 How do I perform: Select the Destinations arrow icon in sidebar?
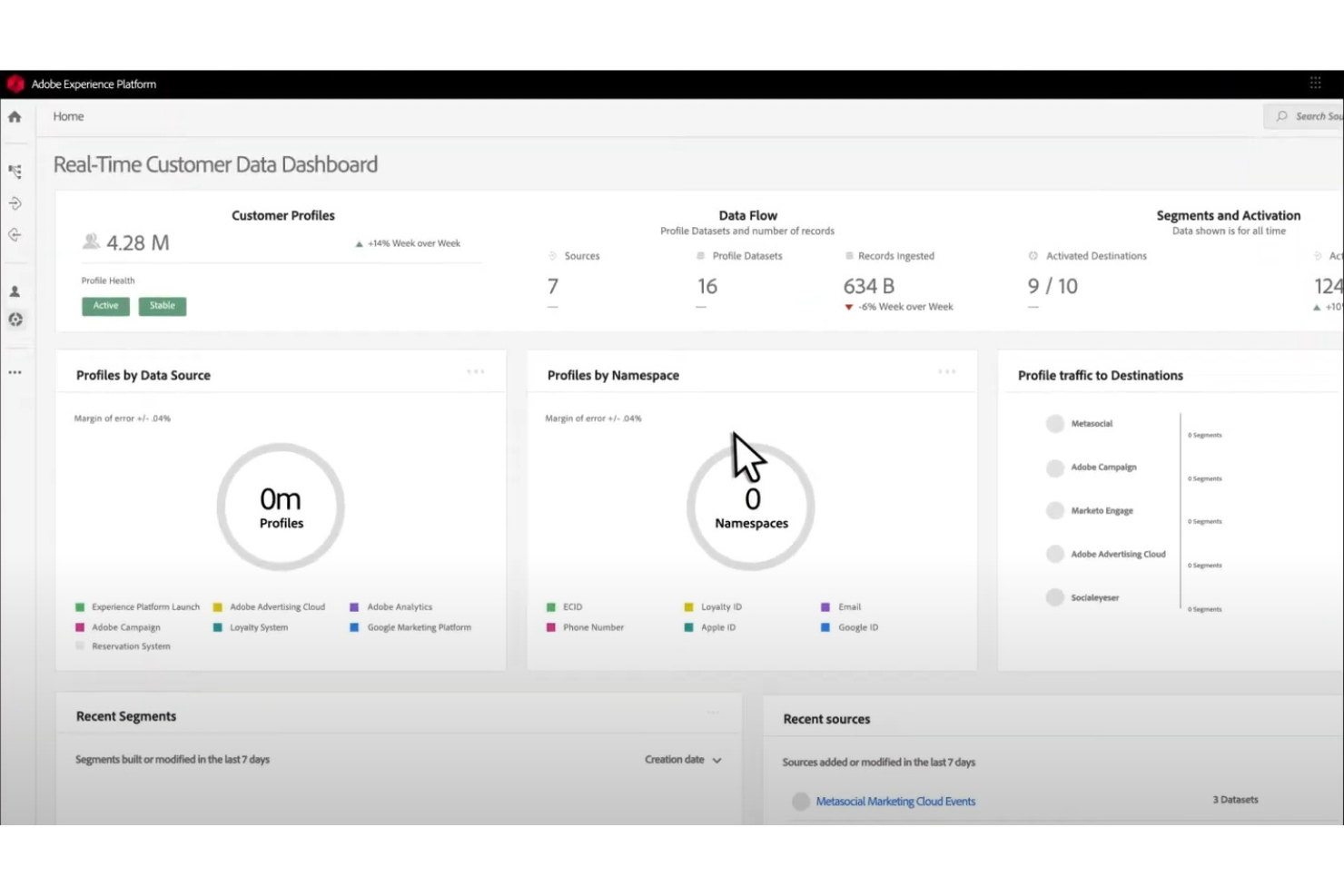[15, 235]
